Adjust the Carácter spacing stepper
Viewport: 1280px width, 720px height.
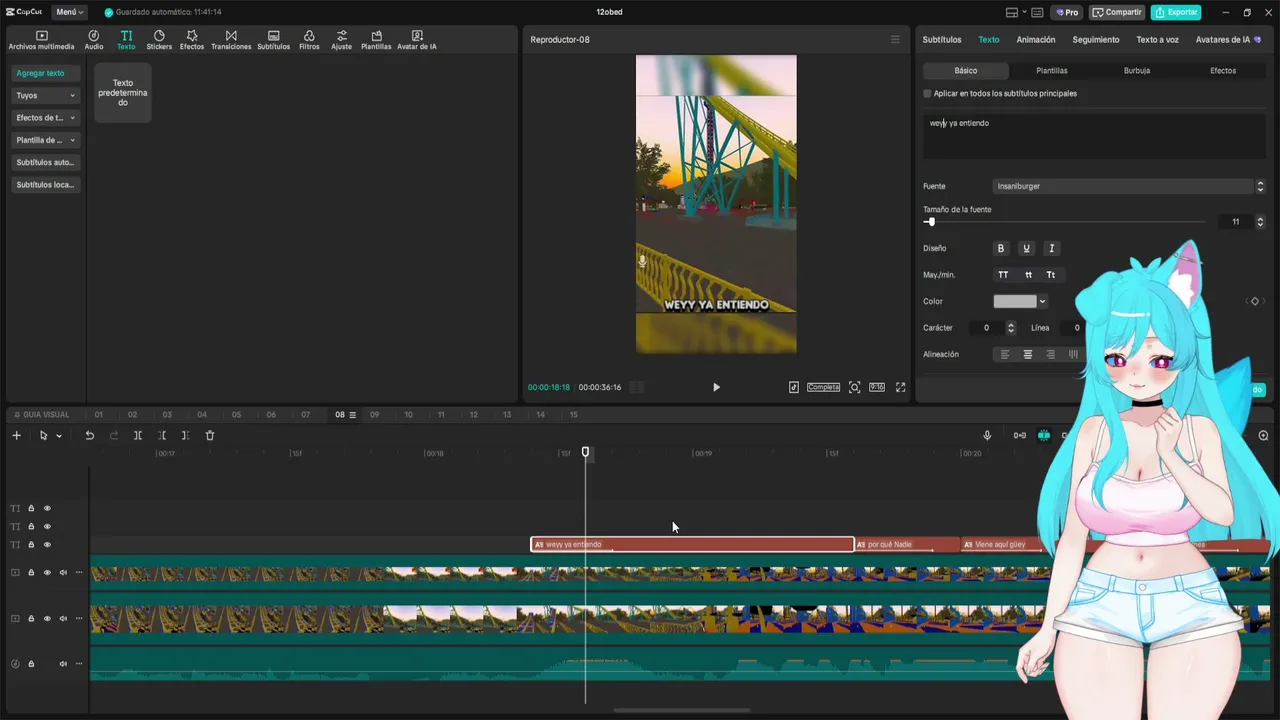(1011, 328)
